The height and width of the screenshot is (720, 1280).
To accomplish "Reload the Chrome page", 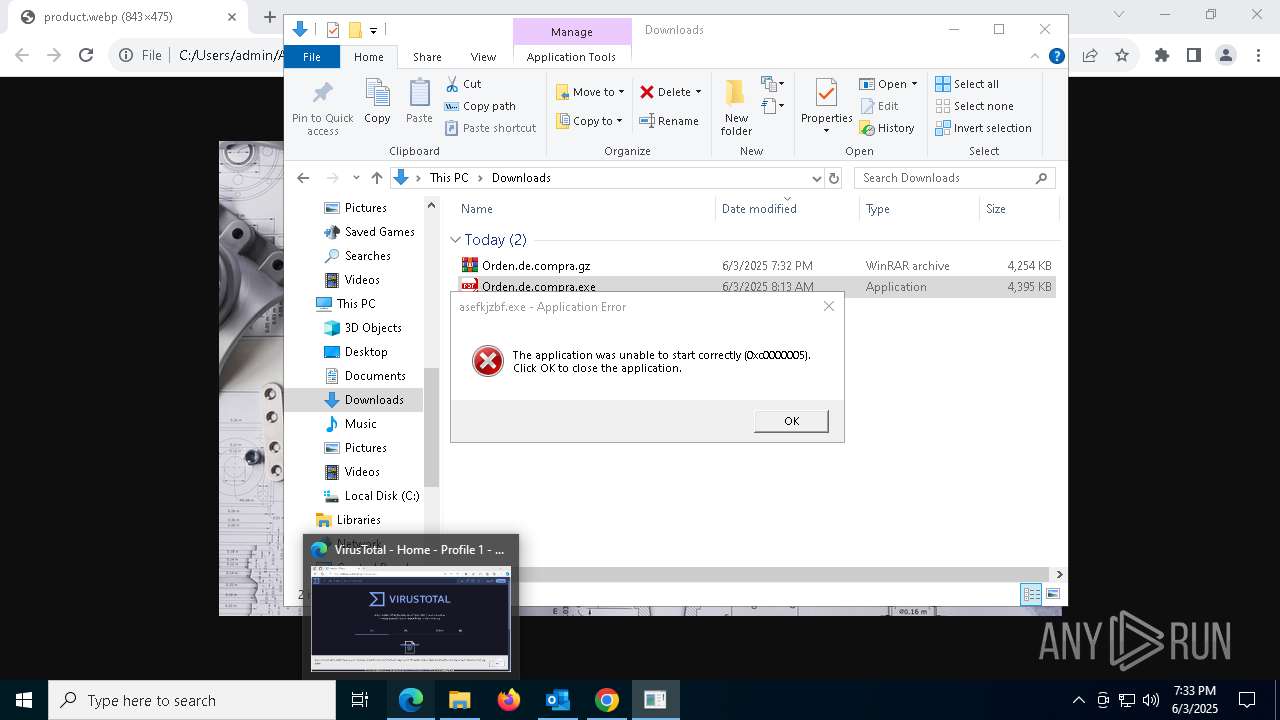I will tap(86, 56).
